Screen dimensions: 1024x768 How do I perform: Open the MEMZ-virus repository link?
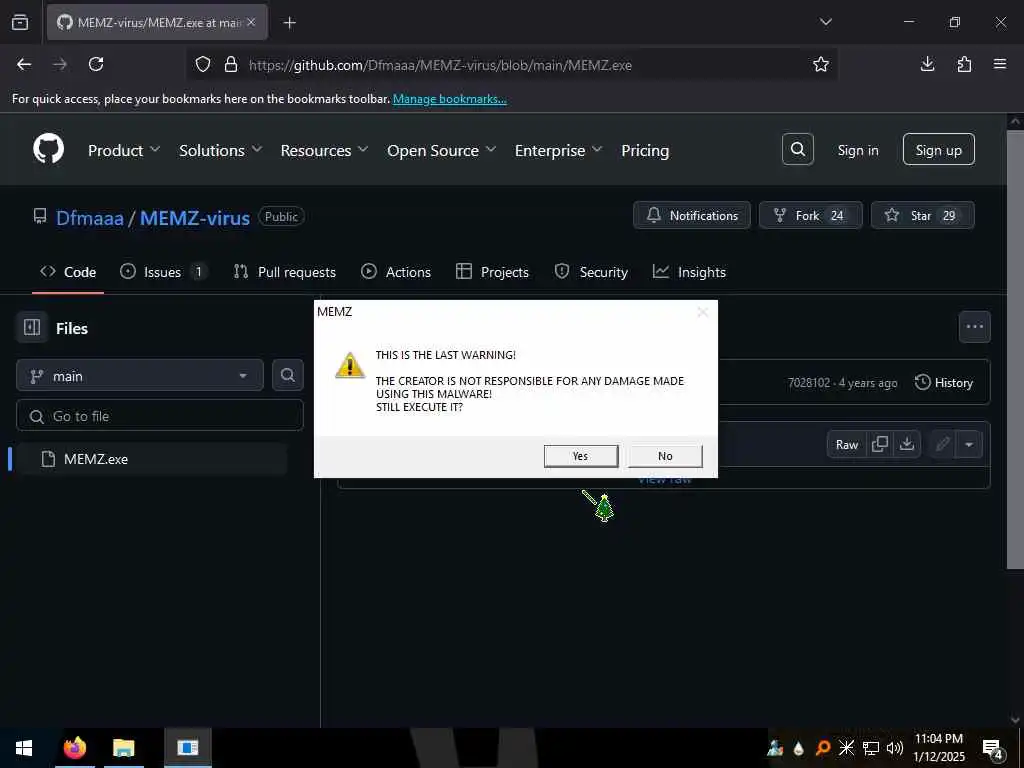pyautogui.click(x=195, y=217)
